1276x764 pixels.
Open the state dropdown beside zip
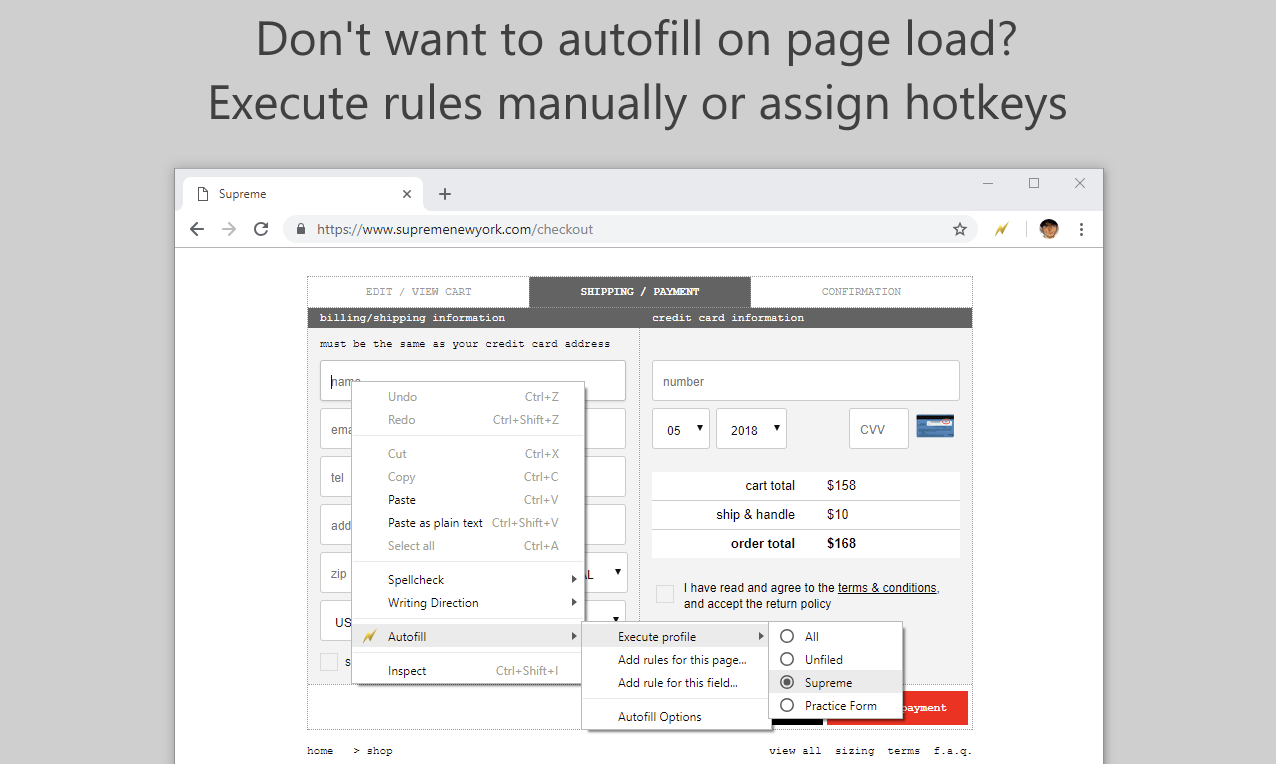tap(606, 573)
